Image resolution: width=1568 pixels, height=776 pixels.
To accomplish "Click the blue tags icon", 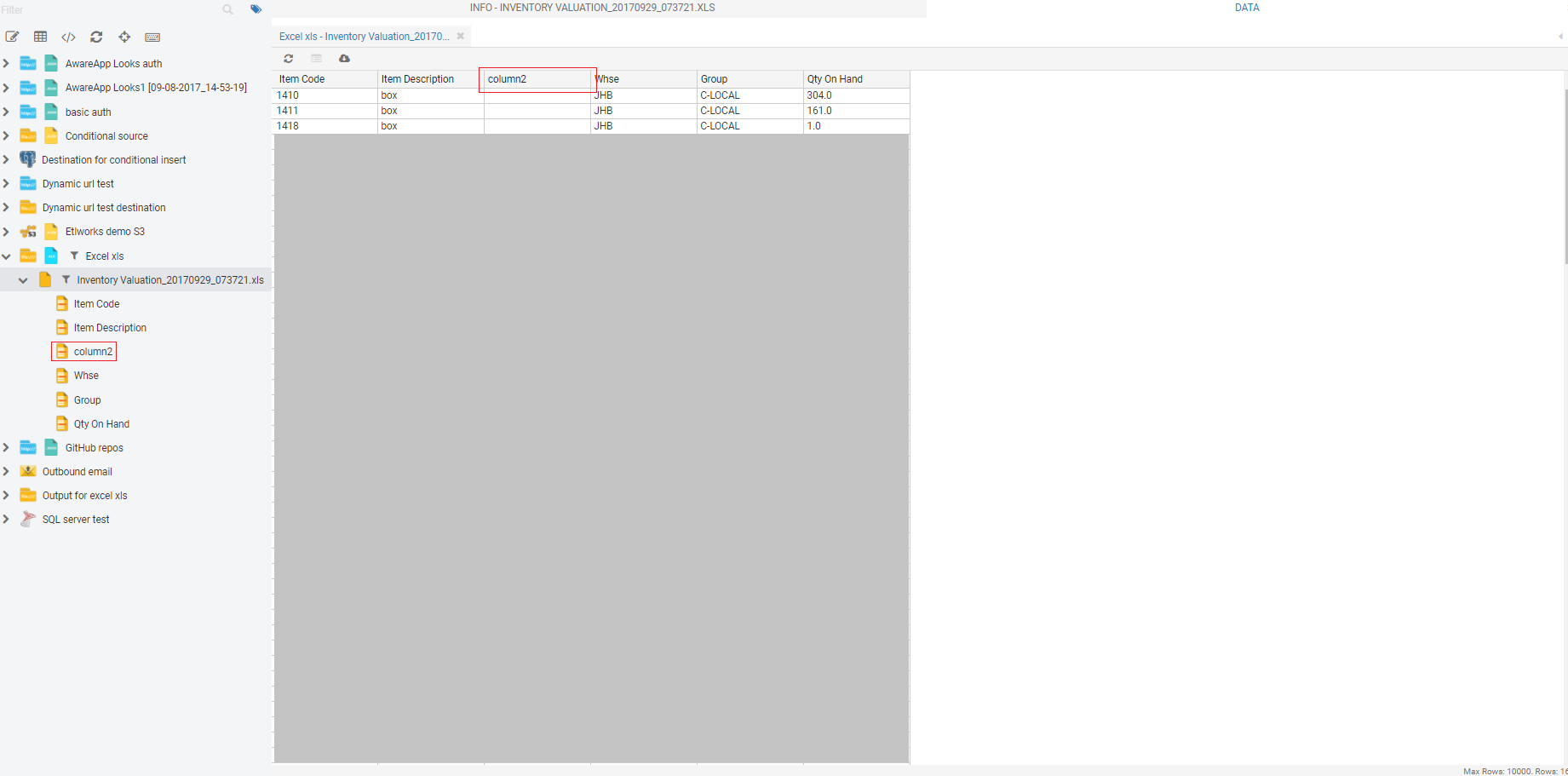I will (x=256, y=9).
